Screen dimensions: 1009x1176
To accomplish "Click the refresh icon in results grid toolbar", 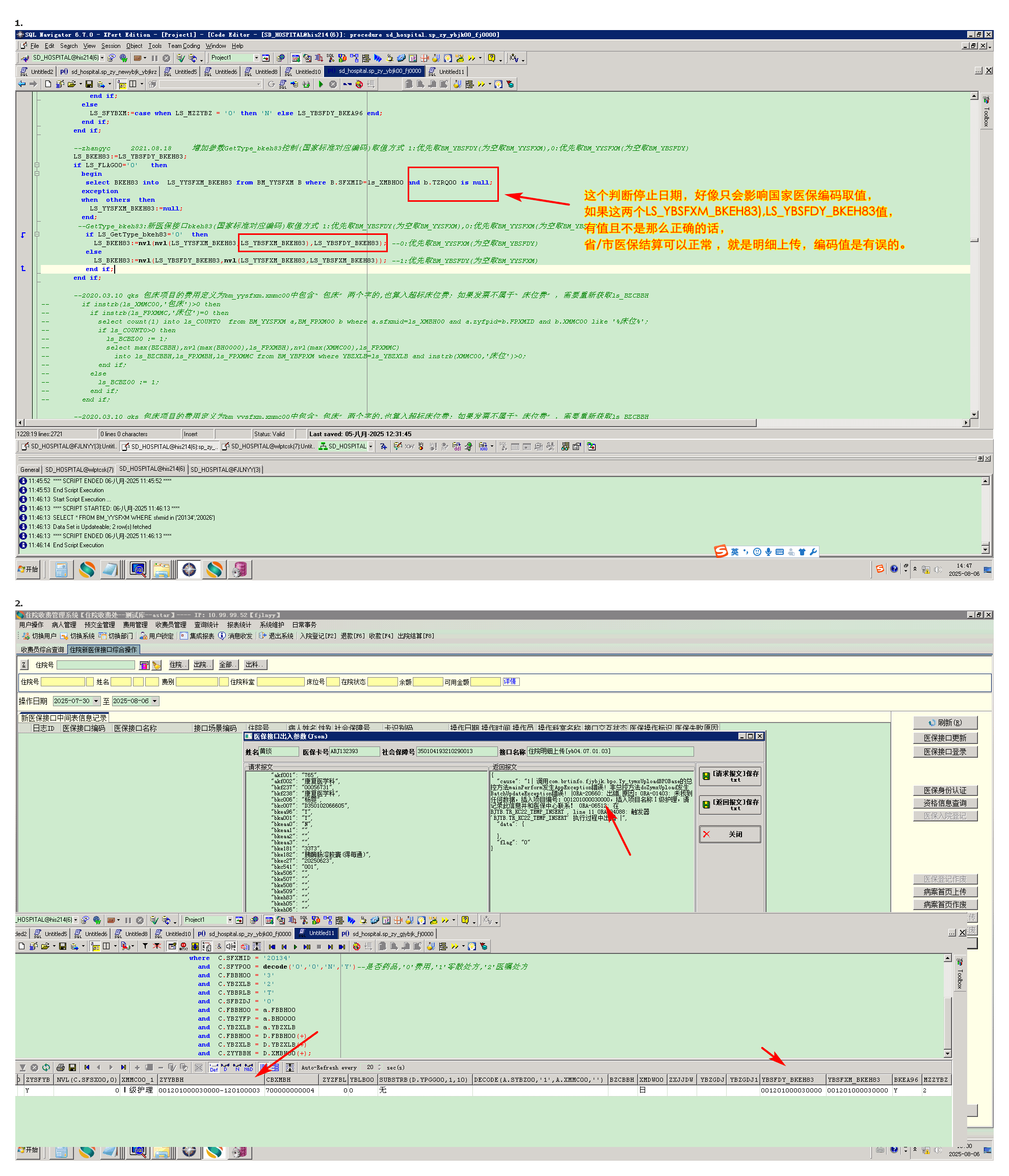I will click(x=46, y=1067).
